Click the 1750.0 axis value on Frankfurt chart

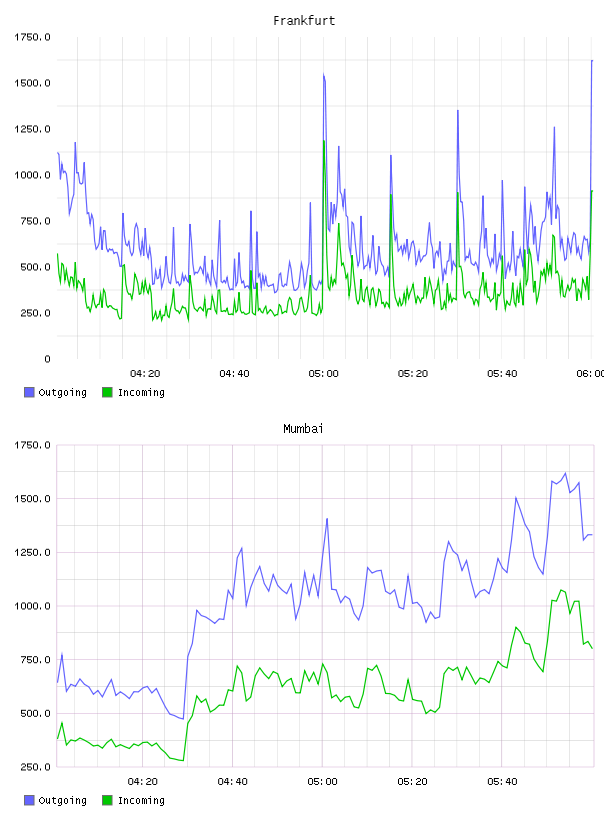[x=32, y=37]
